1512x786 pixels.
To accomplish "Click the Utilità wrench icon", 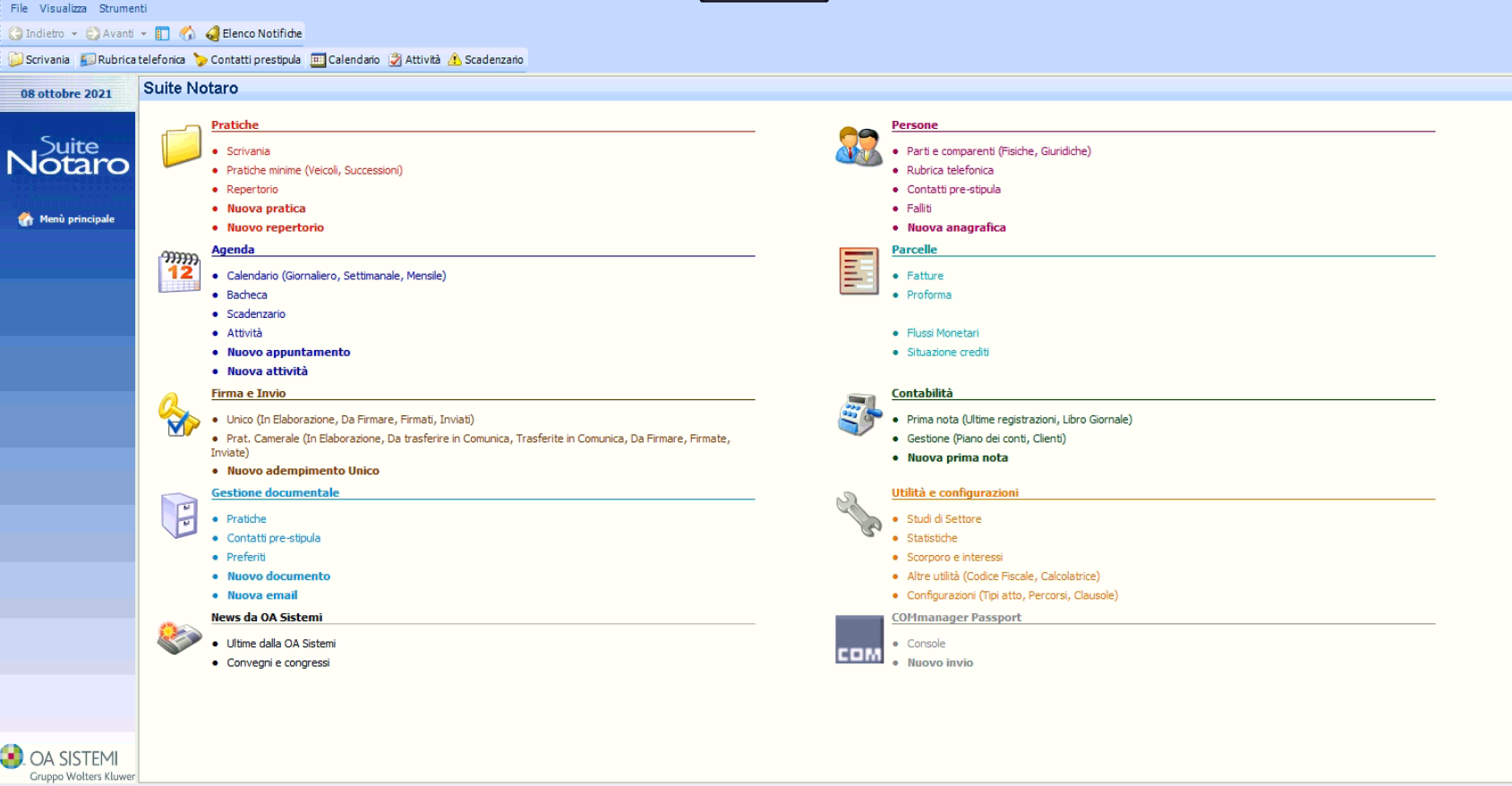I will (x=859, y=514).
